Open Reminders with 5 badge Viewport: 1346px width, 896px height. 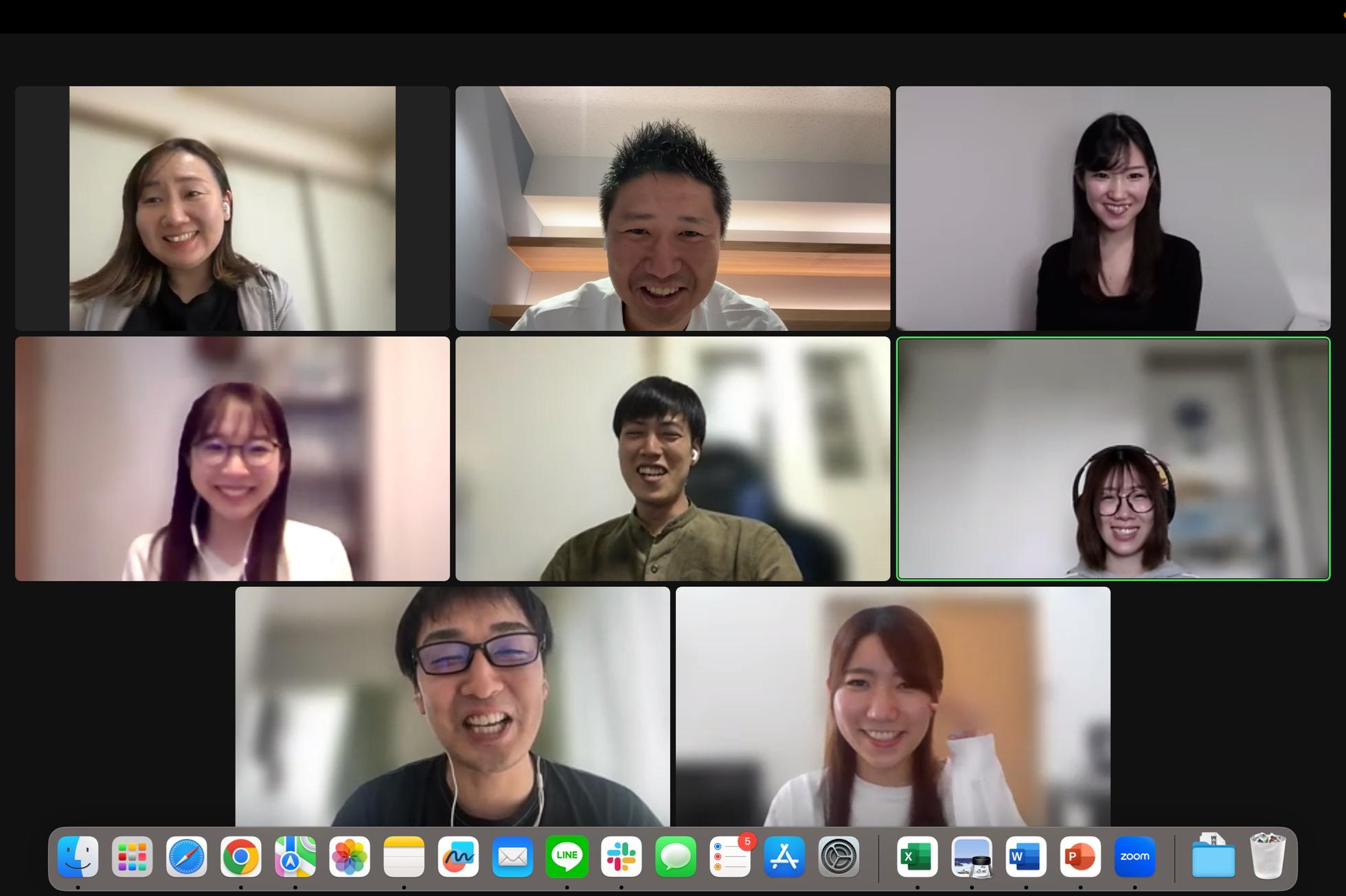tap(730, 856)
